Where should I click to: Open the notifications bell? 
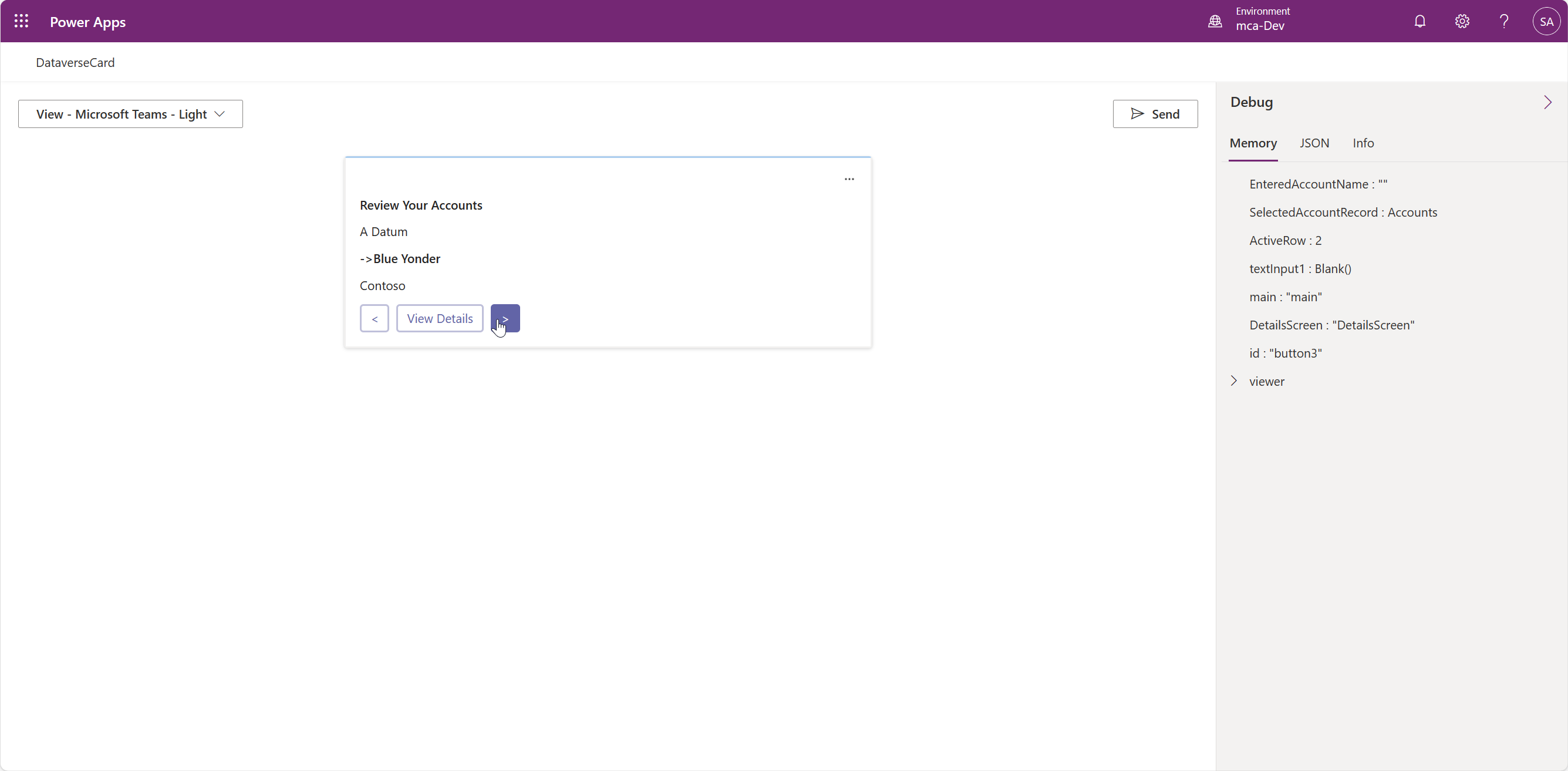1419,21
